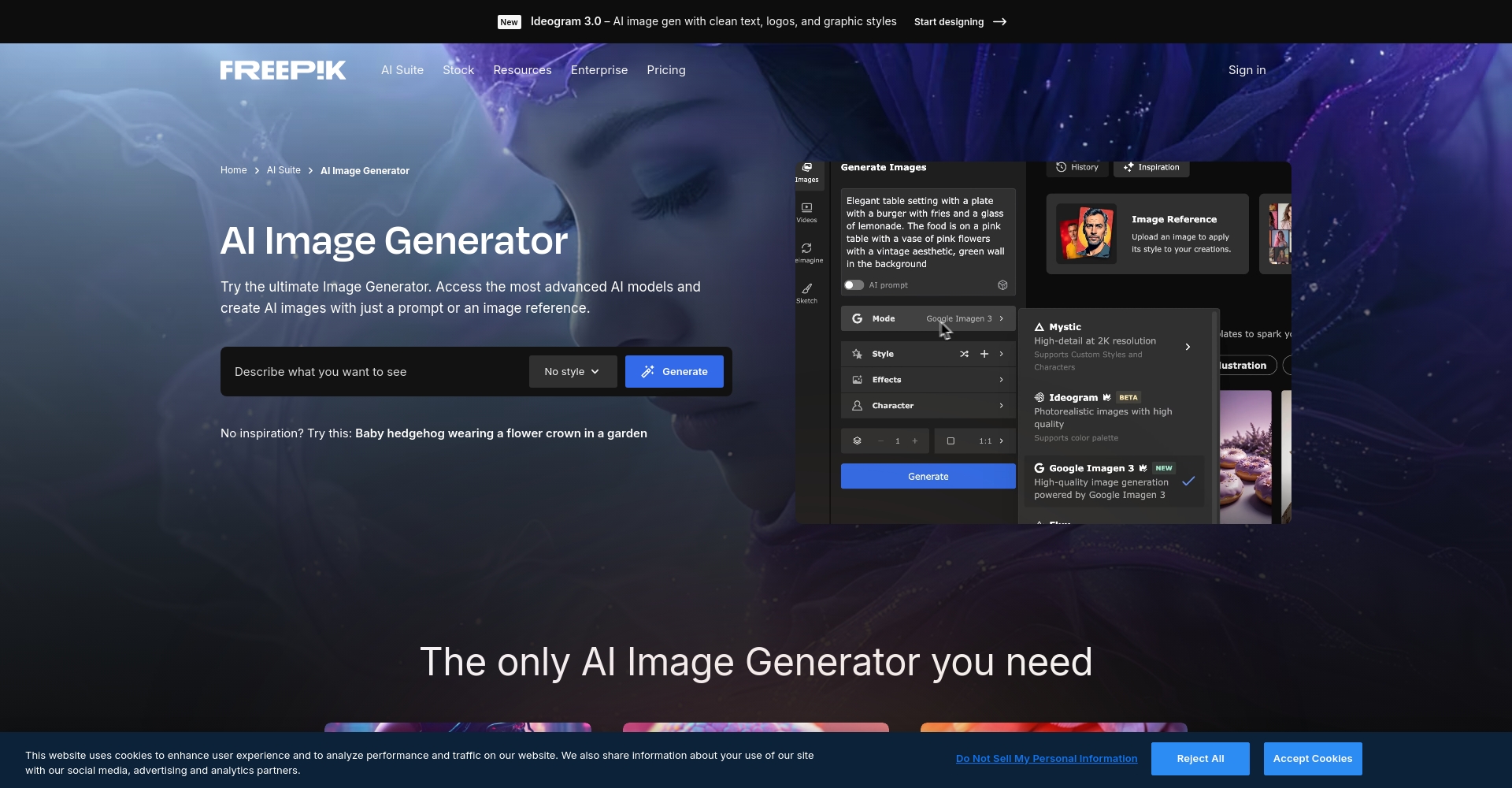
Task: Decrease image count with minus
Action: click(880, 441)
